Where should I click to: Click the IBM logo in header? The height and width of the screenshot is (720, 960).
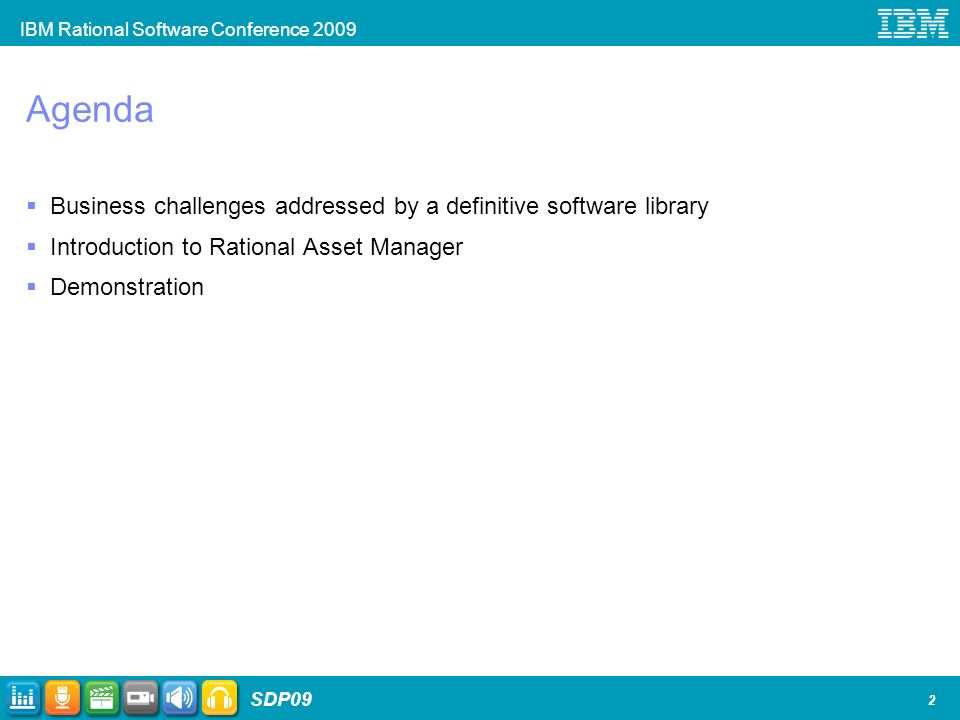click(x=912, y=23)
